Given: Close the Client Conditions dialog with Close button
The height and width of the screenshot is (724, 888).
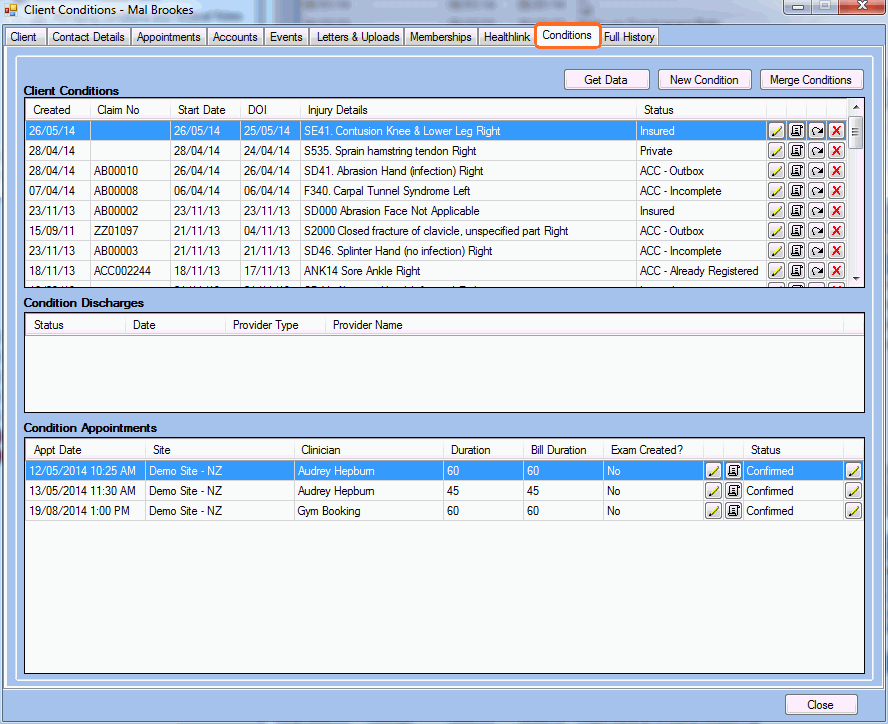Looking at the screenshot, I should click(820, 704).
